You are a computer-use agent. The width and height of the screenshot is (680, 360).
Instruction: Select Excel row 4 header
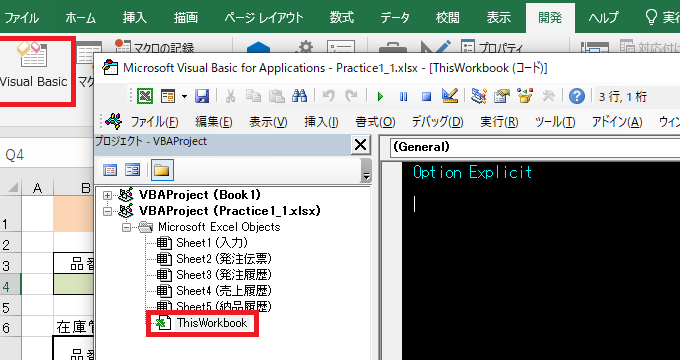[10, 286]
